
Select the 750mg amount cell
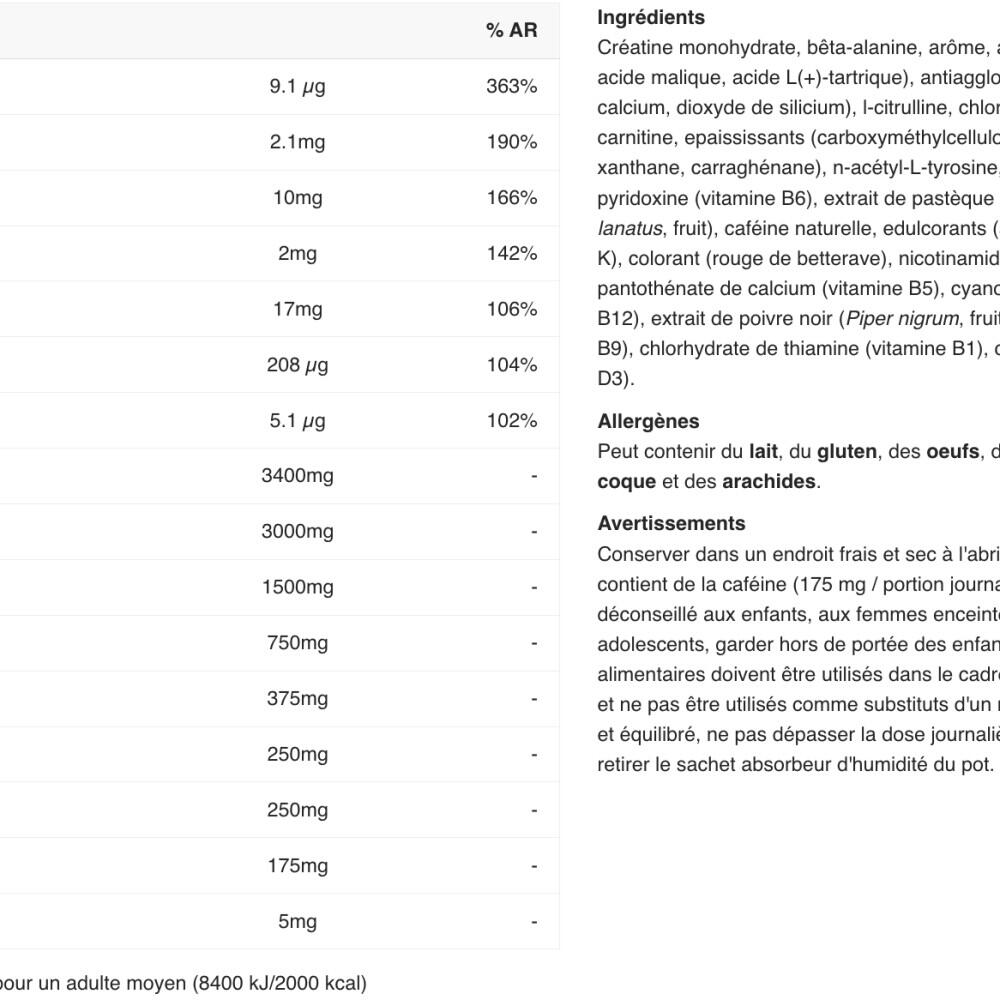(297, 643)
